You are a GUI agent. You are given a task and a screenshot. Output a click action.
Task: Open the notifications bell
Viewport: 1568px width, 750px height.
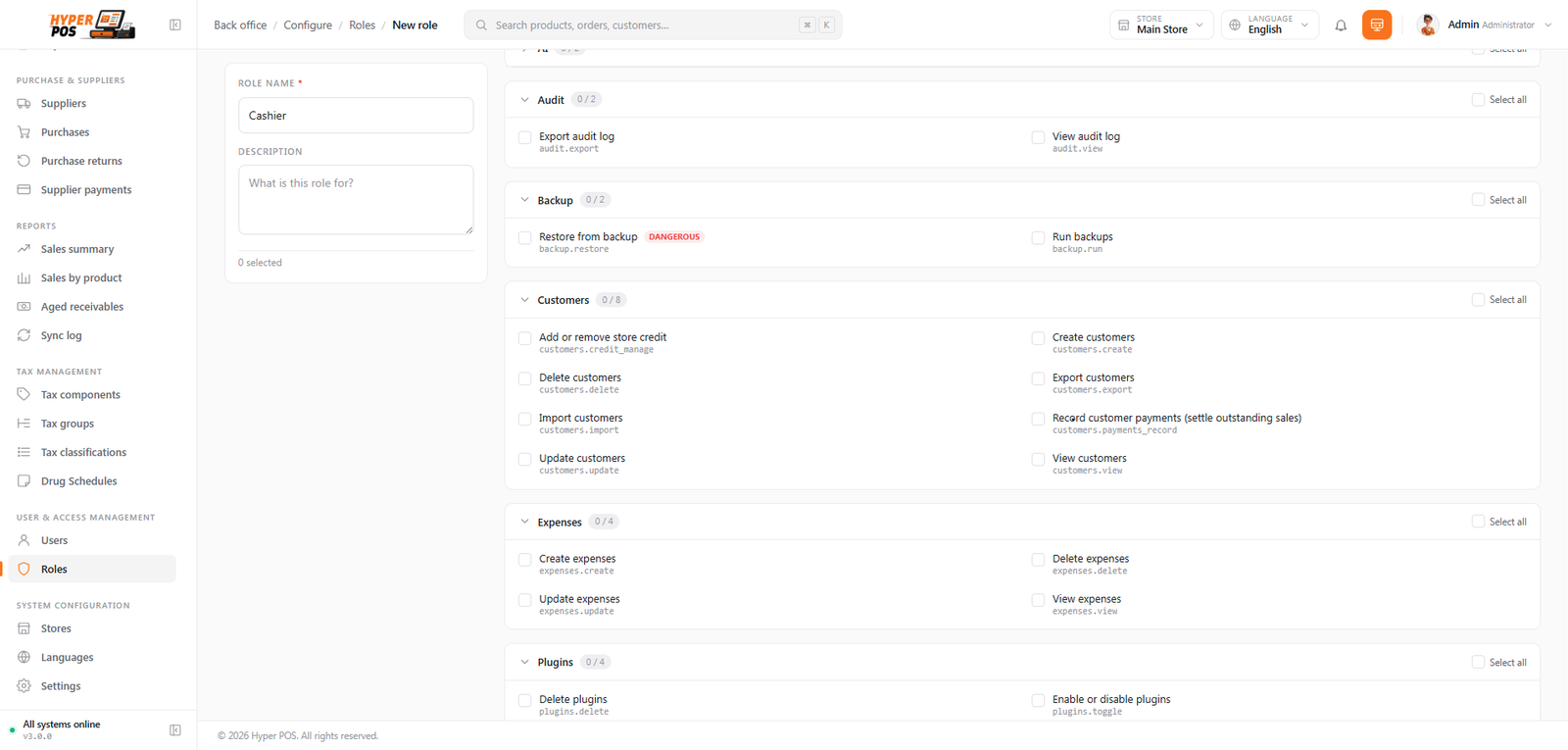[x=1341, y=25]
